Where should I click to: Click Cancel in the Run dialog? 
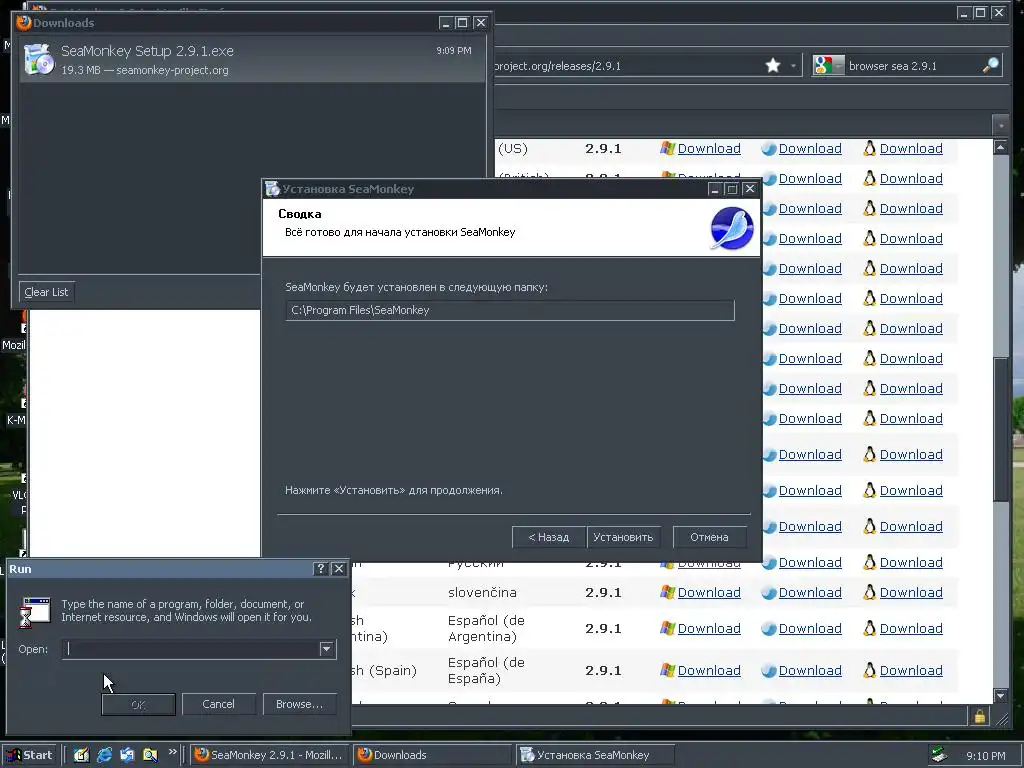click(x=218, y=704)
